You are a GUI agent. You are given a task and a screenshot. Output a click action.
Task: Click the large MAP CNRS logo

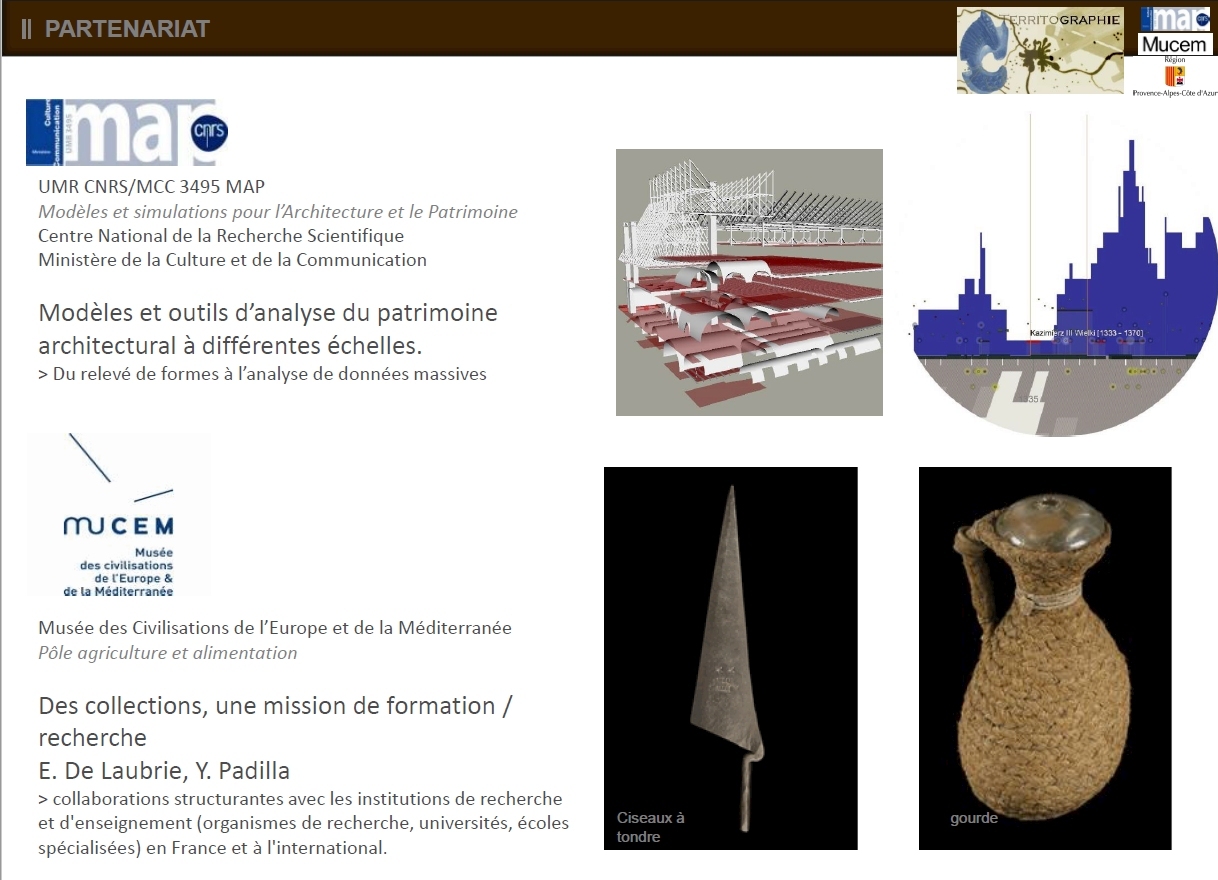click(x=127, y=132)
